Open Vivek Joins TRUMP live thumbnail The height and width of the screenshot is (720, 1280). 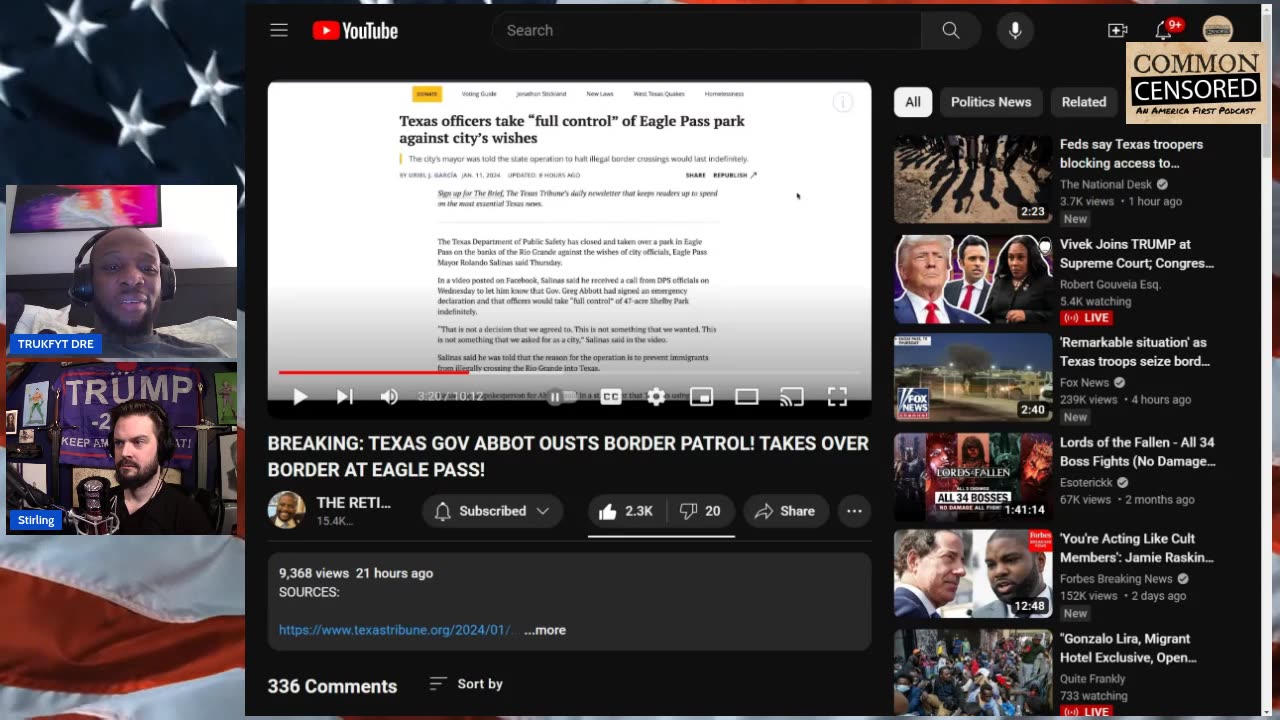(973, 280)
